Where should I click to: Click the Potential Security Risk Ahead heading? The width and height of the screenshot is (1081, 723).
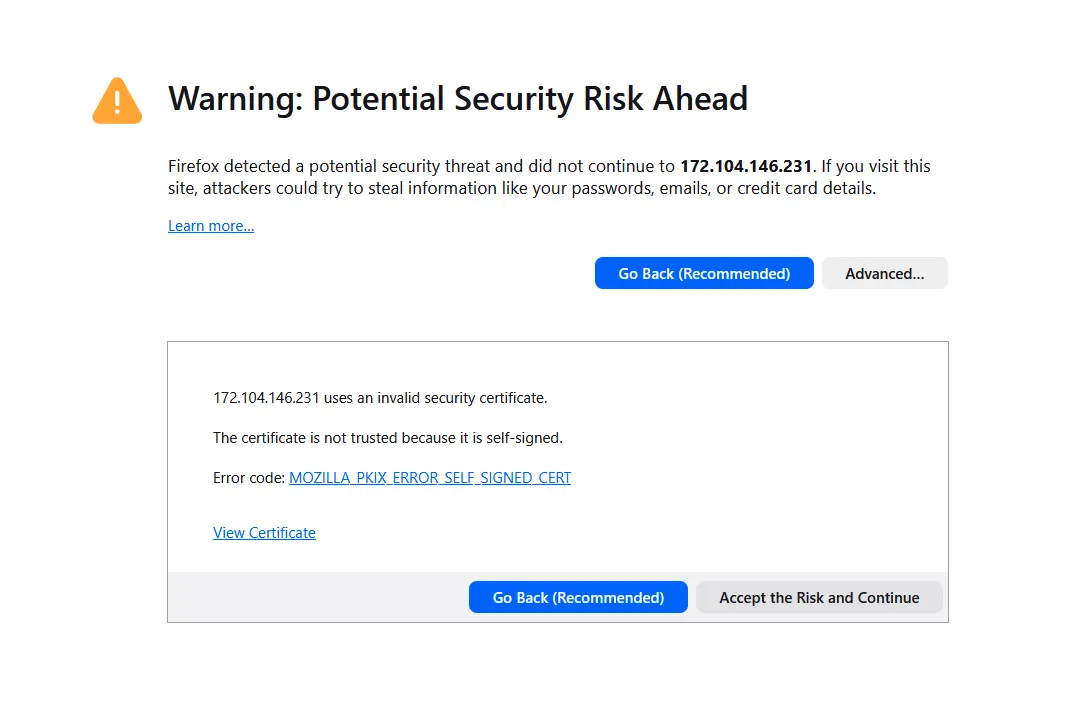[530, 99]
